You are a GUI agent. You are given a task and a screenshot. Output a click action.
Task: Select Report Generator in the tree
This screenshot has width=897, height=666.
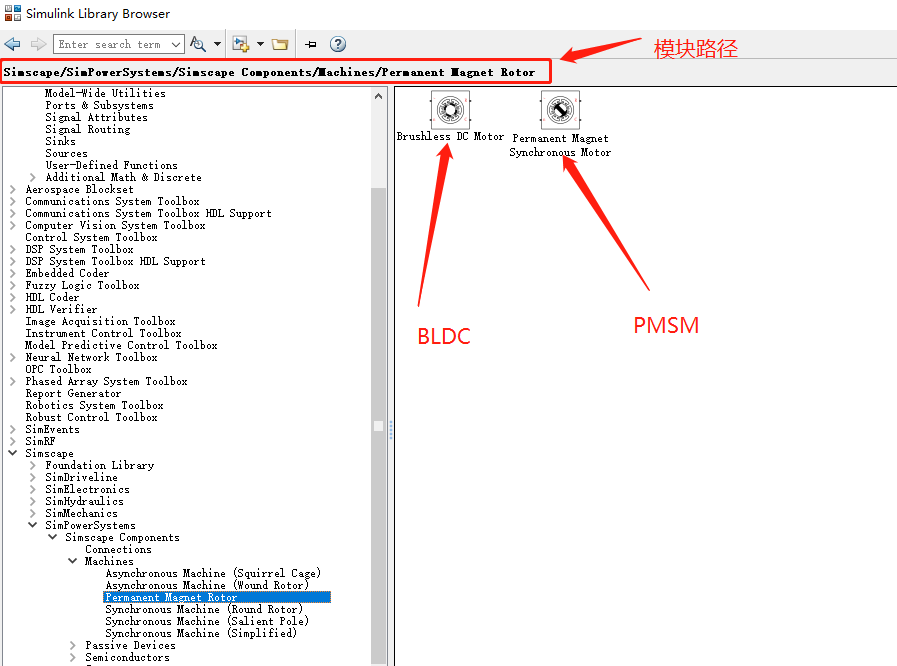point(73,394)
